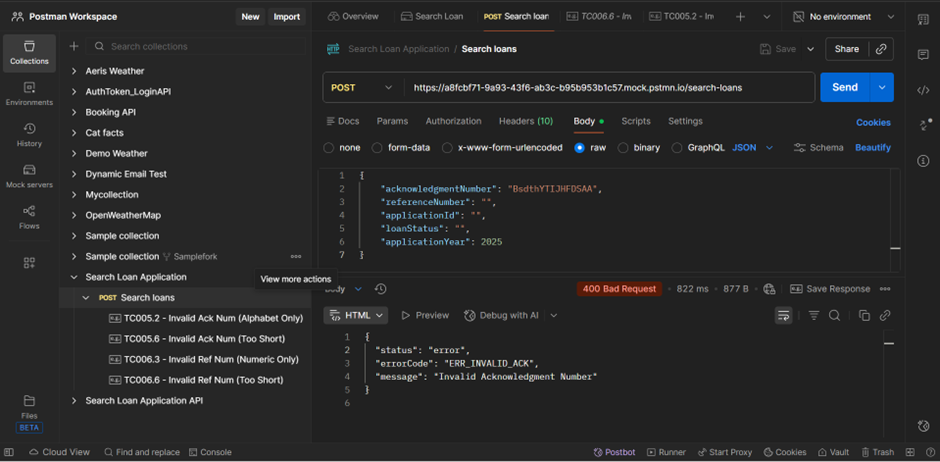Open the No environment selector
940x462 pixels.
click(843, 17)
